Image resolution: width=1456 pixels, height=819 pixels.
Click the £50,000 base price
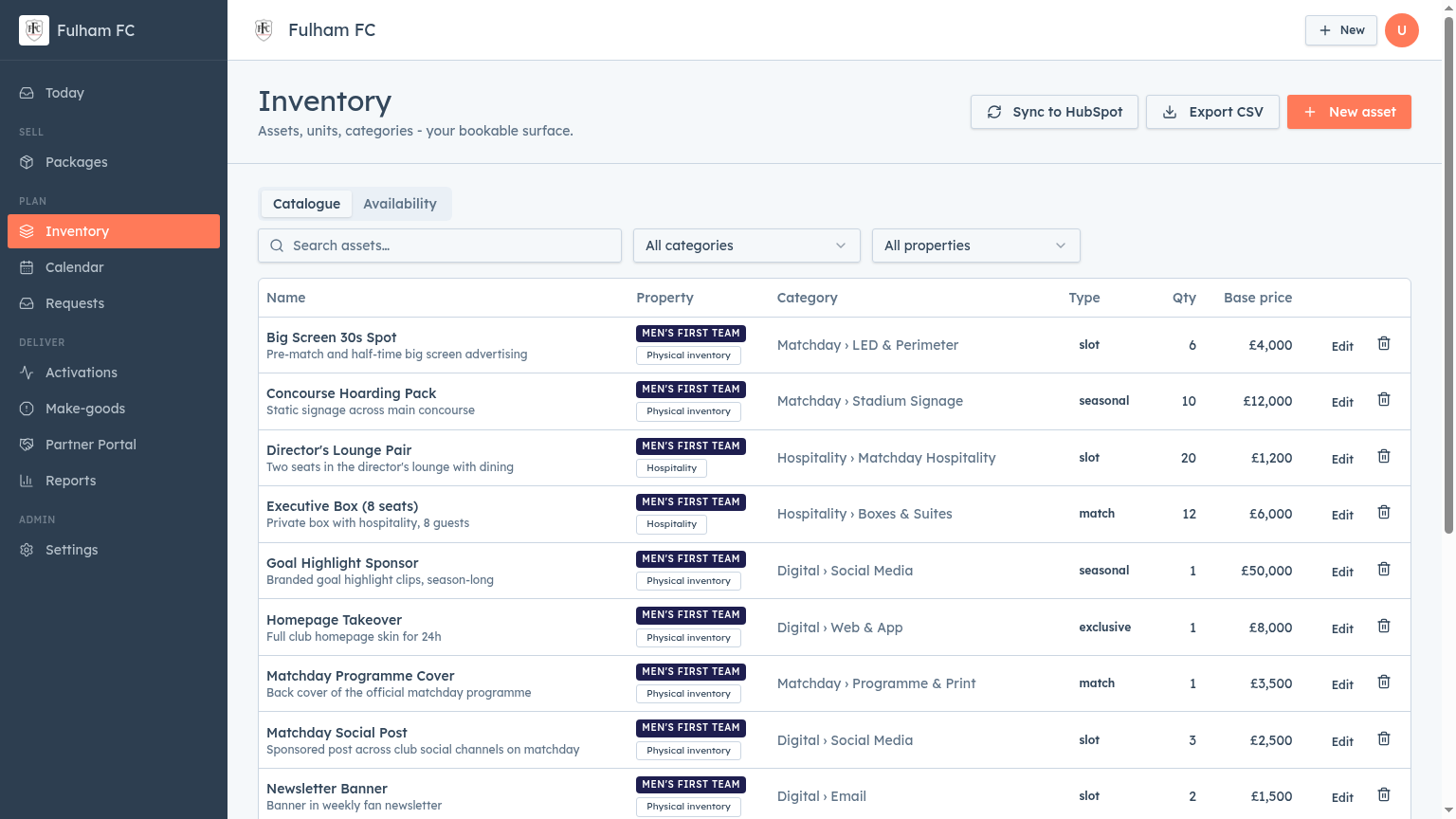point(1266,571)
